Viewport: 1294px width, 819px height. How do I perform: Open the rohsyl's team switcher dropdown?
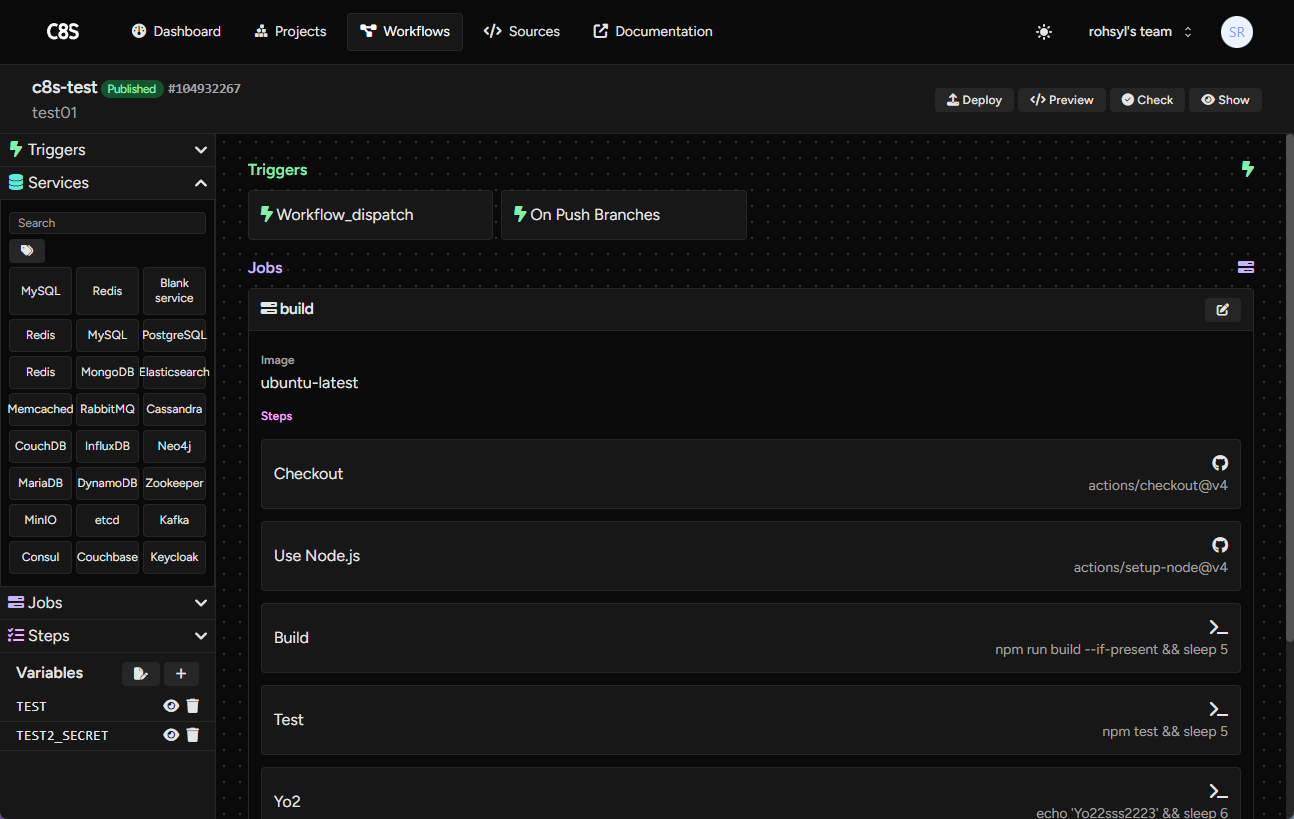pyautogui.click(x=1140, y=32)
